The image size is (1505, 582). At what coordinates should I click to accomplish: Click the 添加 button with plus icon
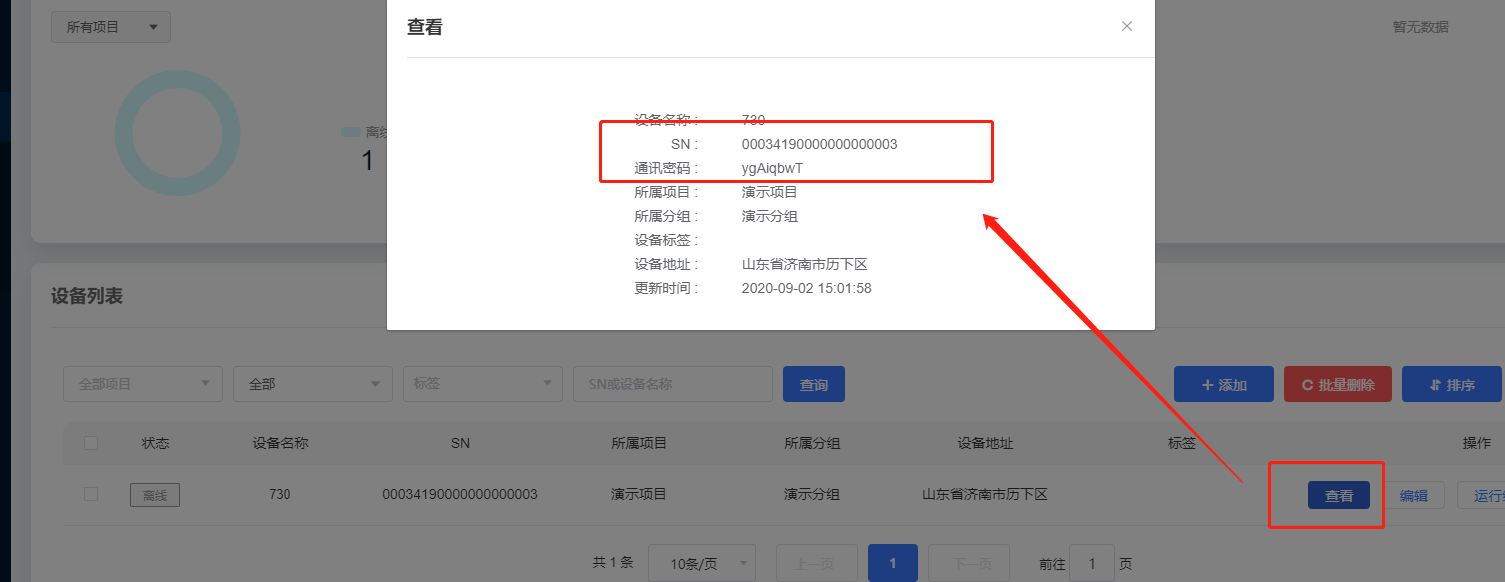1223,385
